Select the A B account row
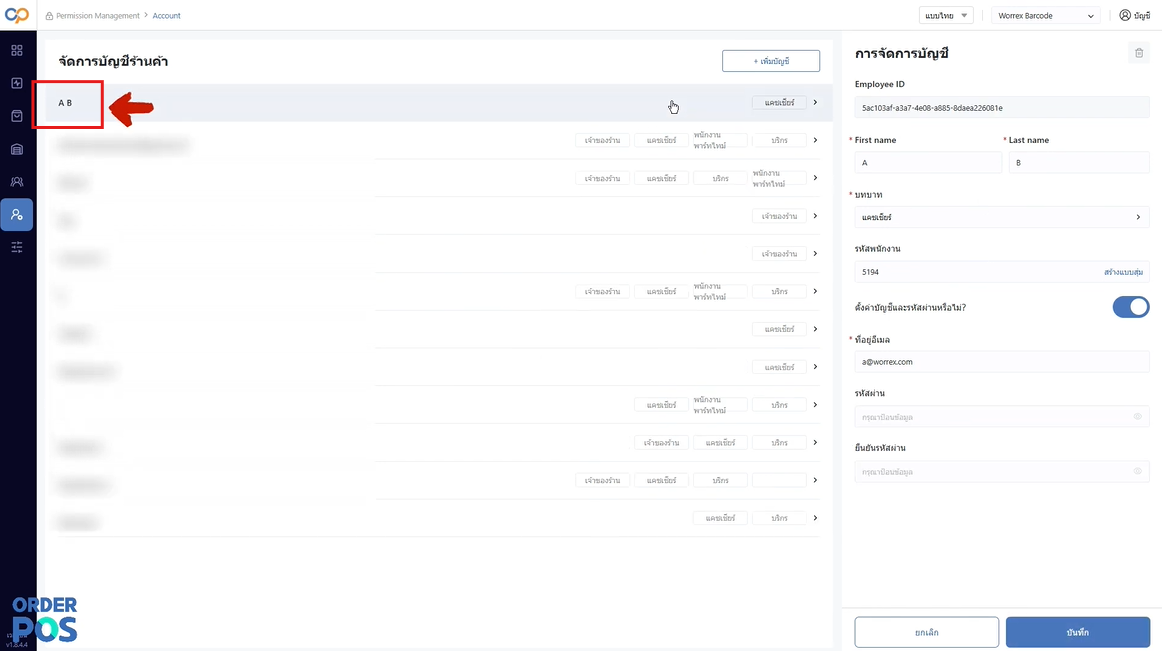 pyautogui.click(x=439, y=102)
